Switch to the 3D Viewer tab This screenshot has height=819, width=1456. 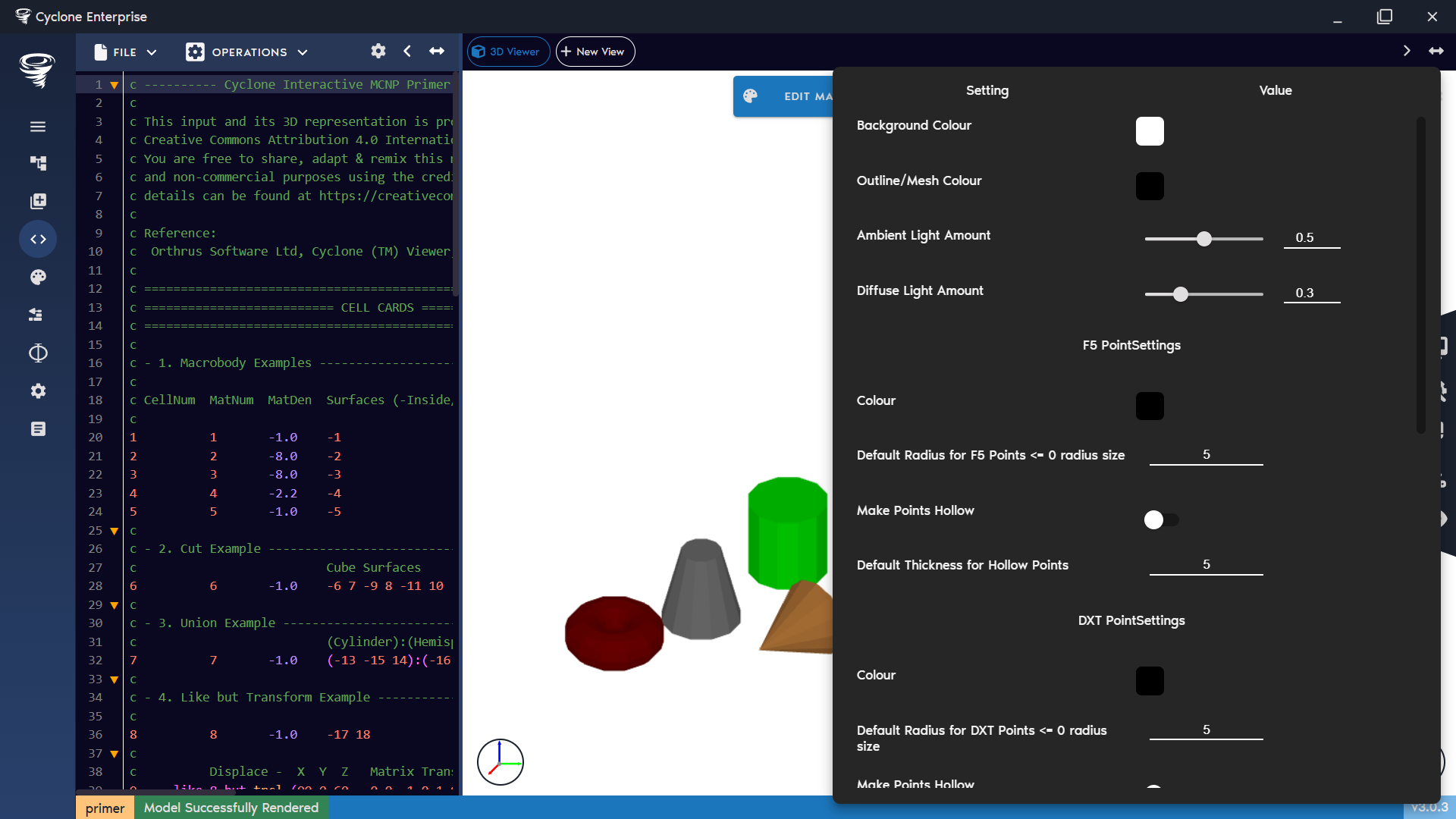pos(507,52)
